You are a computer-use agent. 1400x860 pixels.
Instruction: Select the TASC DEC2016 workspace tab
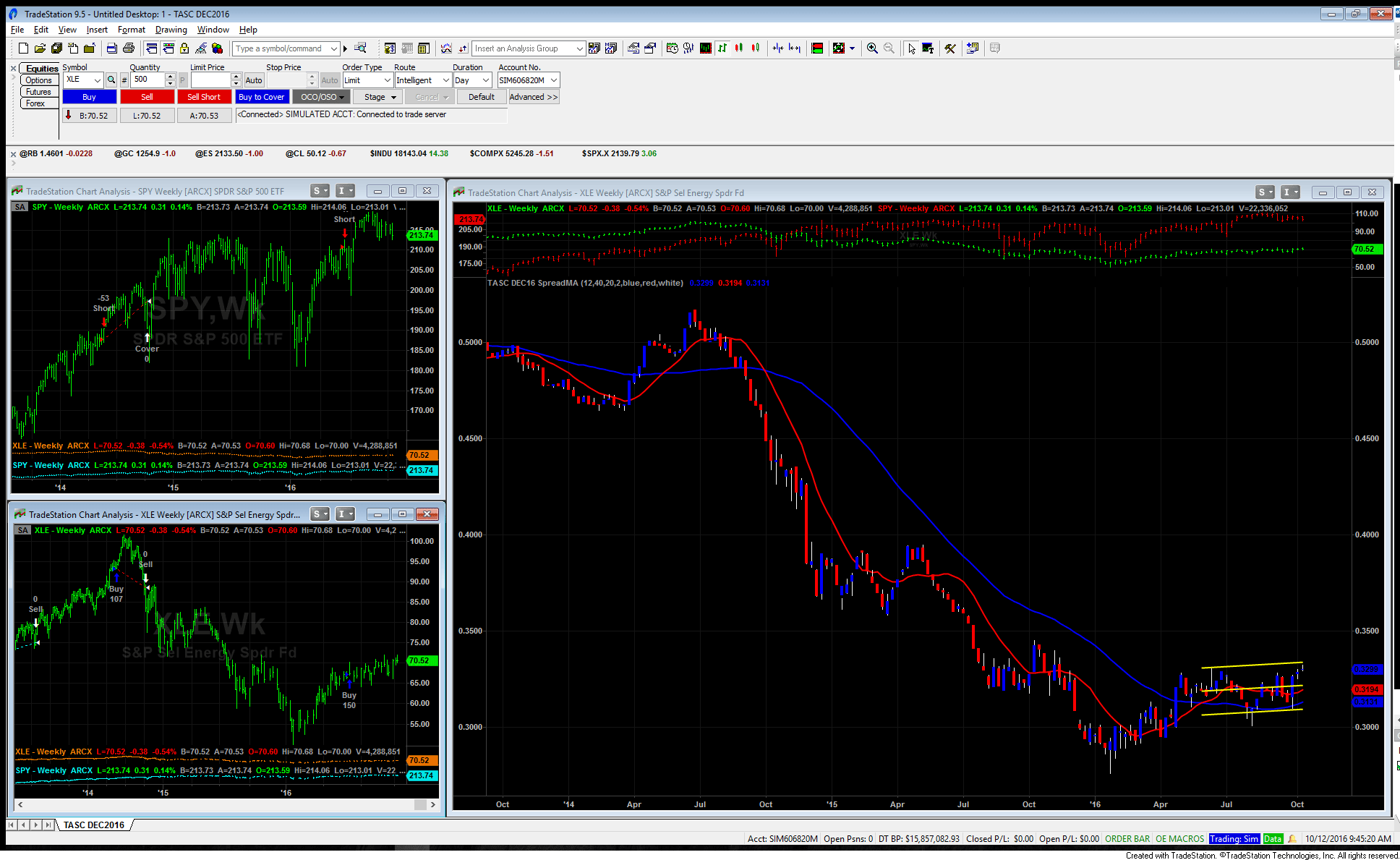(x=94, y=825)
